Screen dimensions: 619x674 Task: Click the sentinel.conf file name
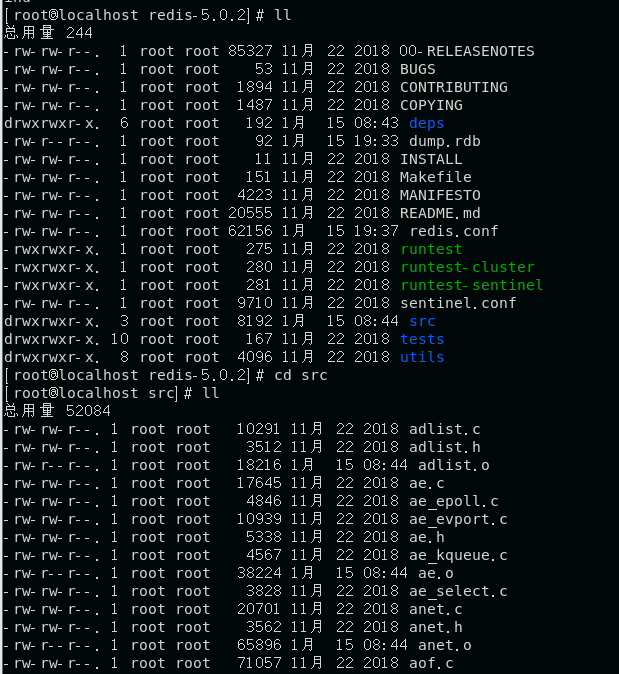pos(458,303)
